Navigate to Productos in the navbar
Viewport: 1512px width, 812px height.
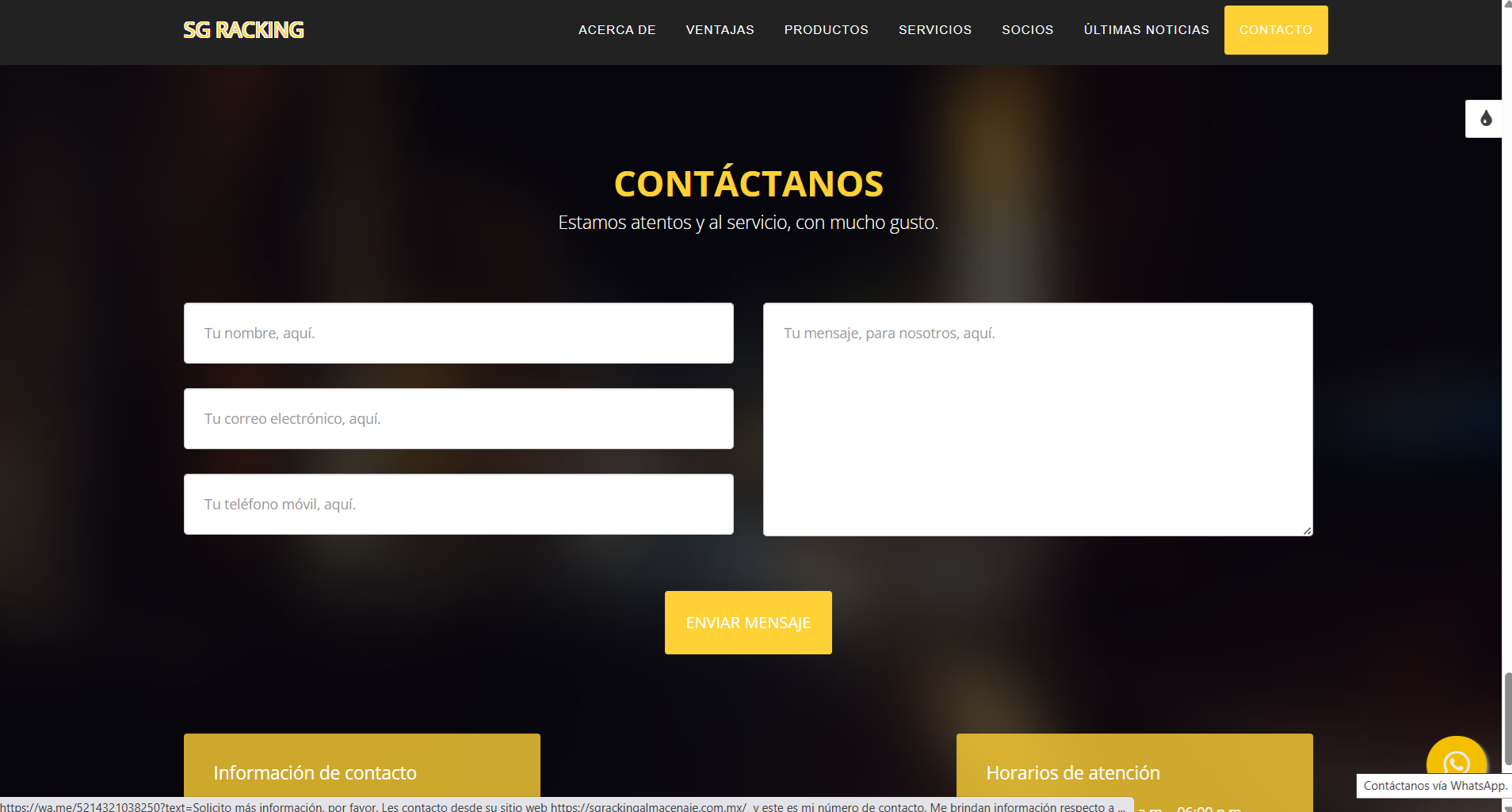826,30
